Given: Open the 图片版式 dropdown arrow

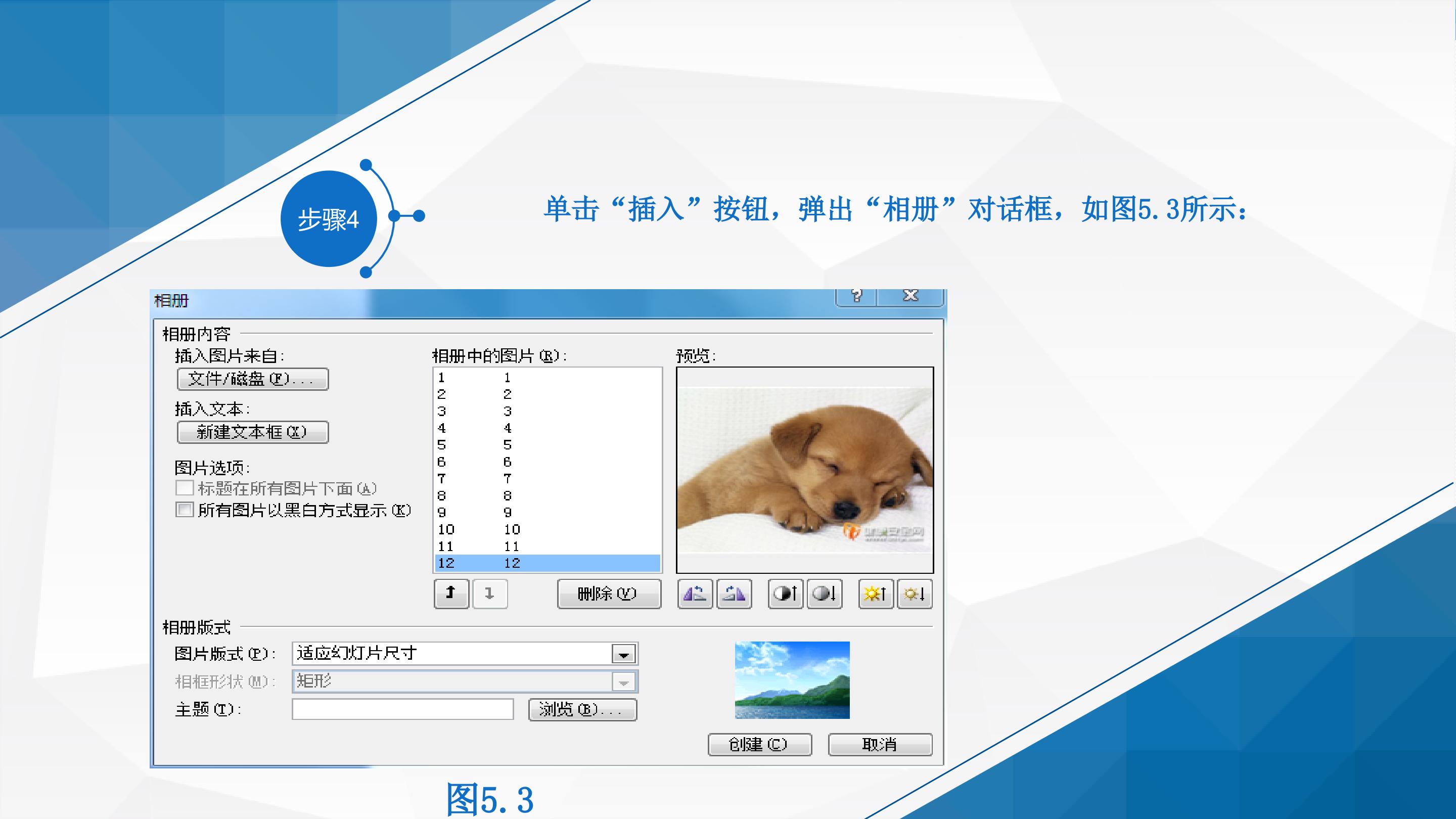Looking at the screenshot, I should (x=623, y=654).
